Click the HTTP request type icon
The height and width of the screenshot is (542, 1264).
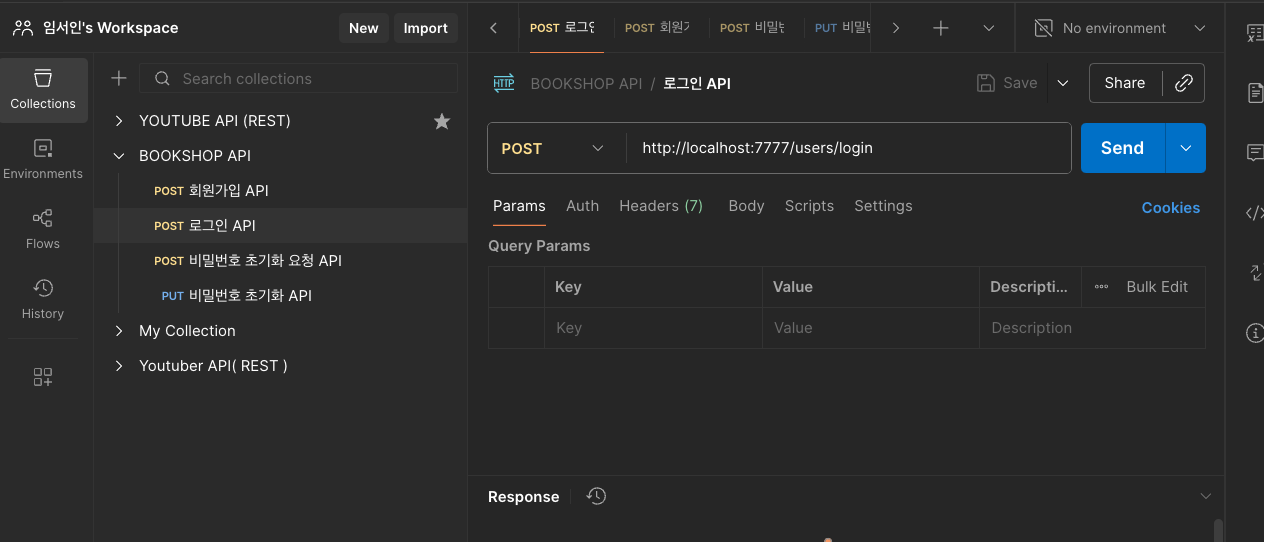point(504,83)
